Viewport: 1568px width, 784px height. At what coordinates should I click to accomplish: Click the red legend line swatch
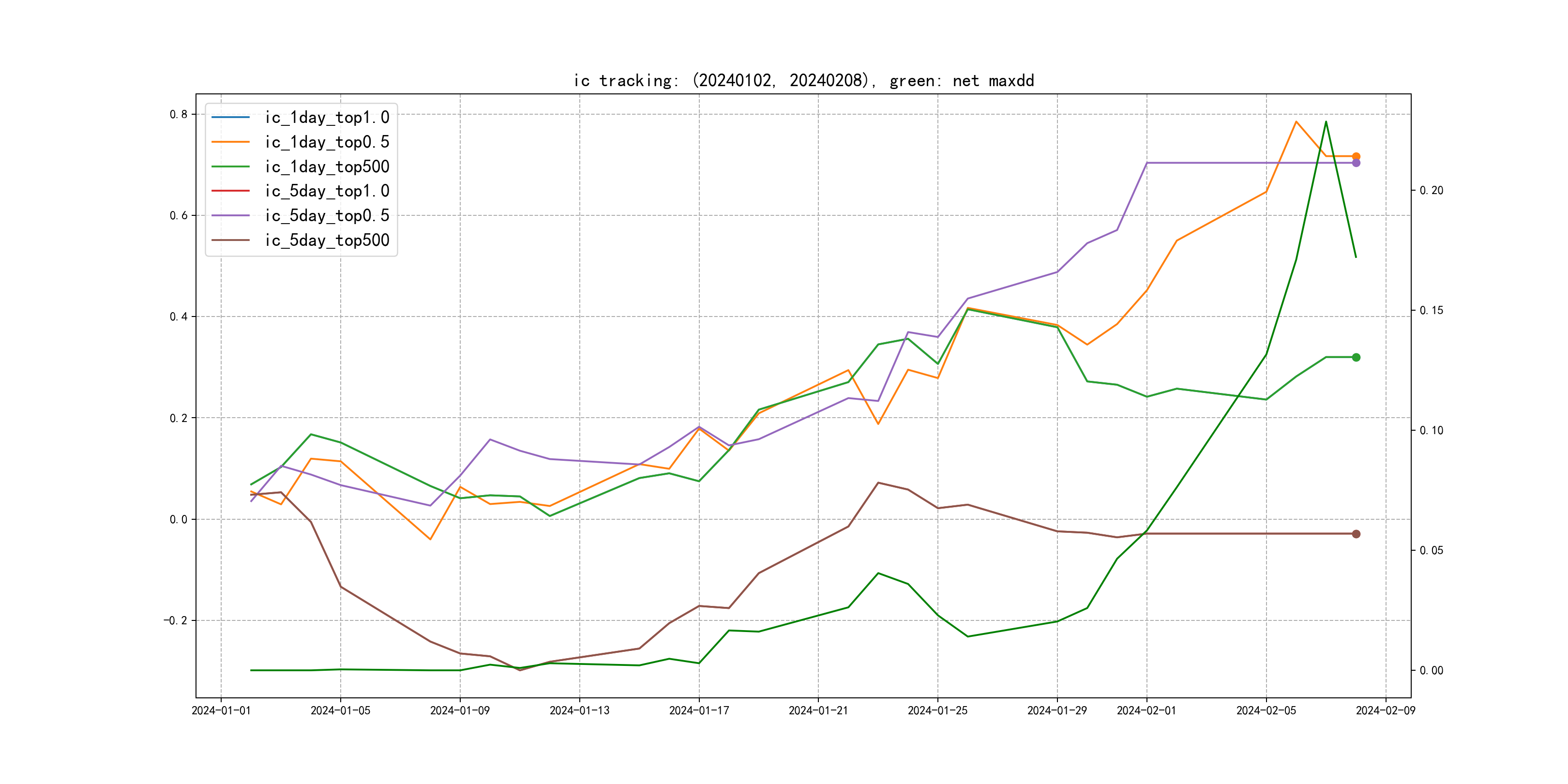(230, 191)
